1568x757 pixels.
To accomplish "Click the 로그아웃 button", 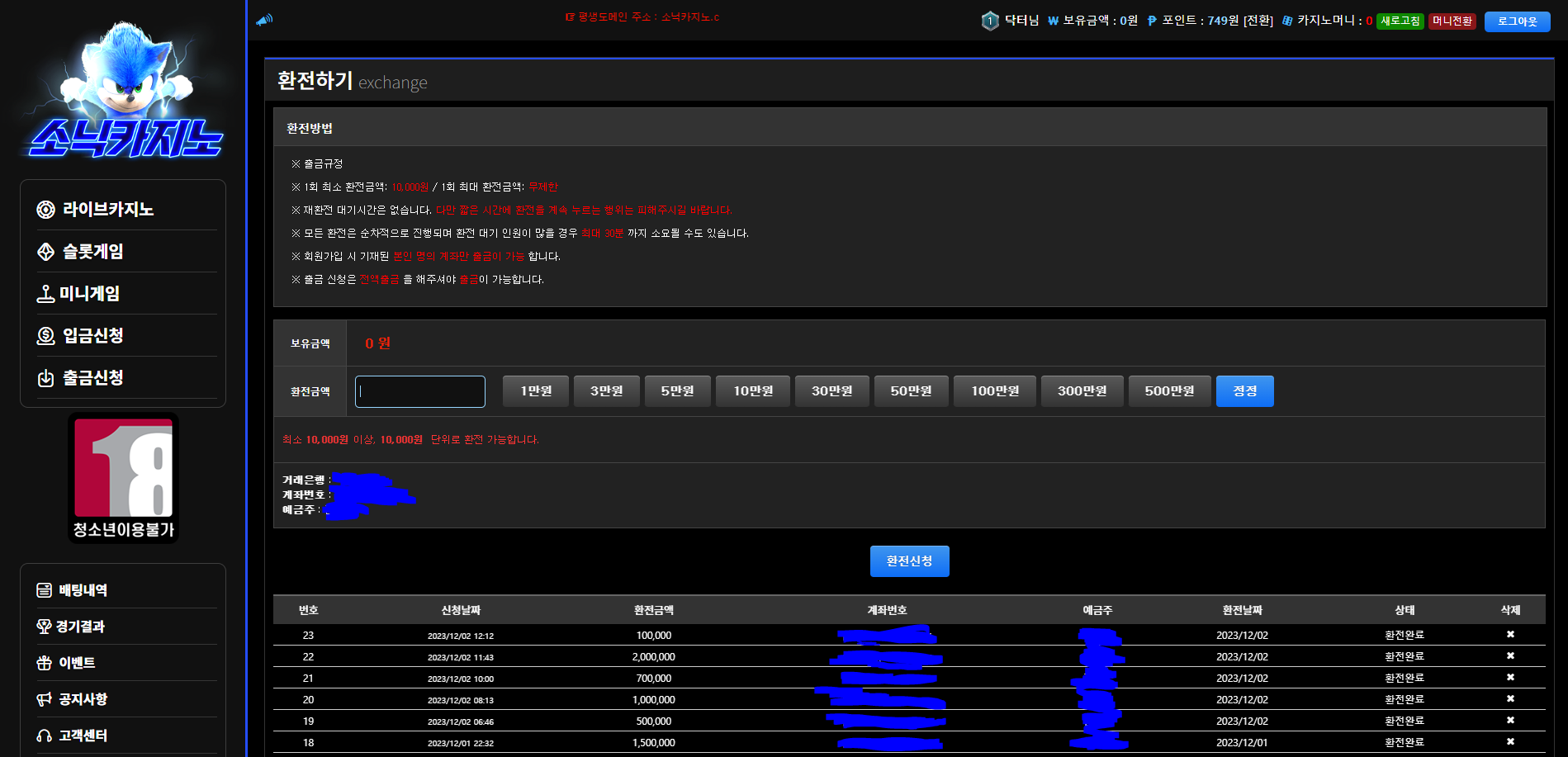I will coord(1517,21).
